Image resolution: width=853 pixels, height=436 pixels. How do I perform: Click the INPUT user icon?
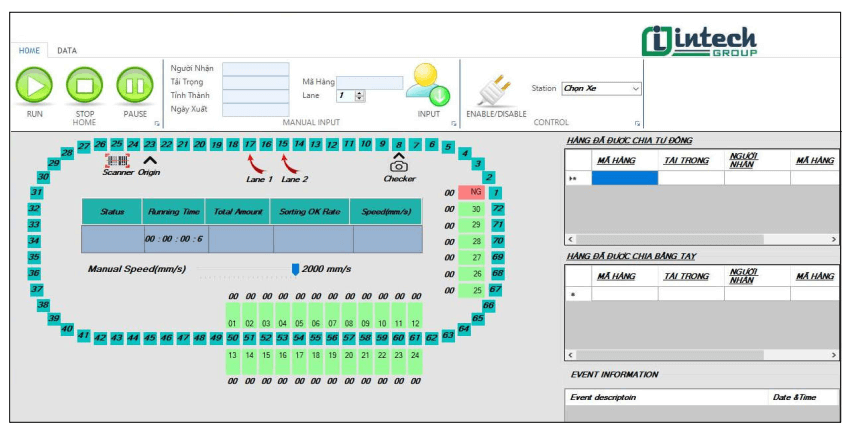pos(428,85)
